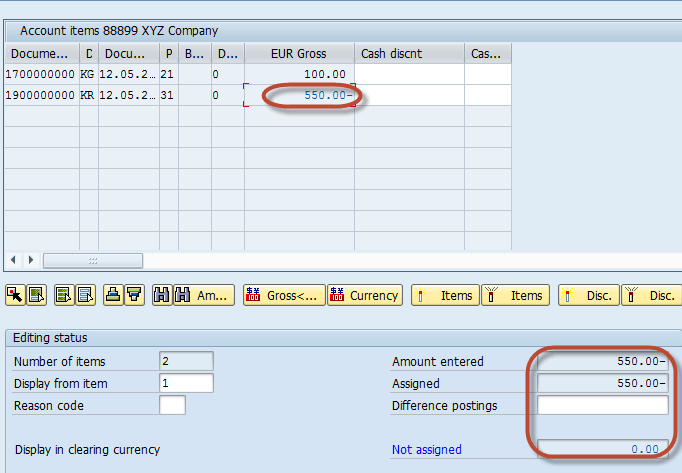The image size is (682, 473).
Task: Click the Items button with plain pencil icon
Action: point(444,295)
